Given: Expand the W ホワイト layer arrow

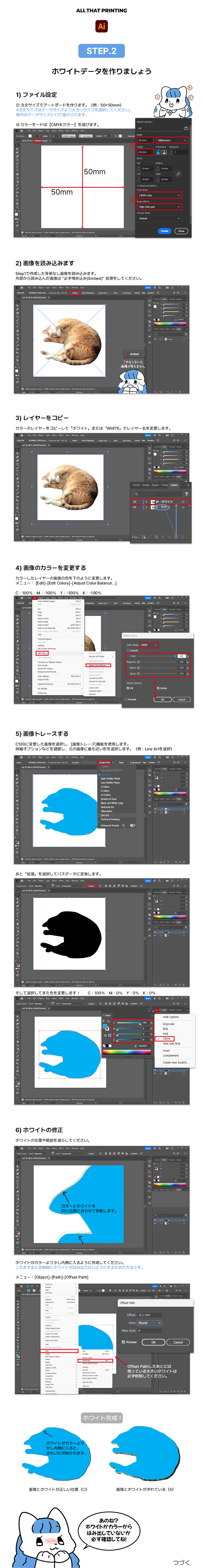Looking at the screenshot, I should 147,502.
